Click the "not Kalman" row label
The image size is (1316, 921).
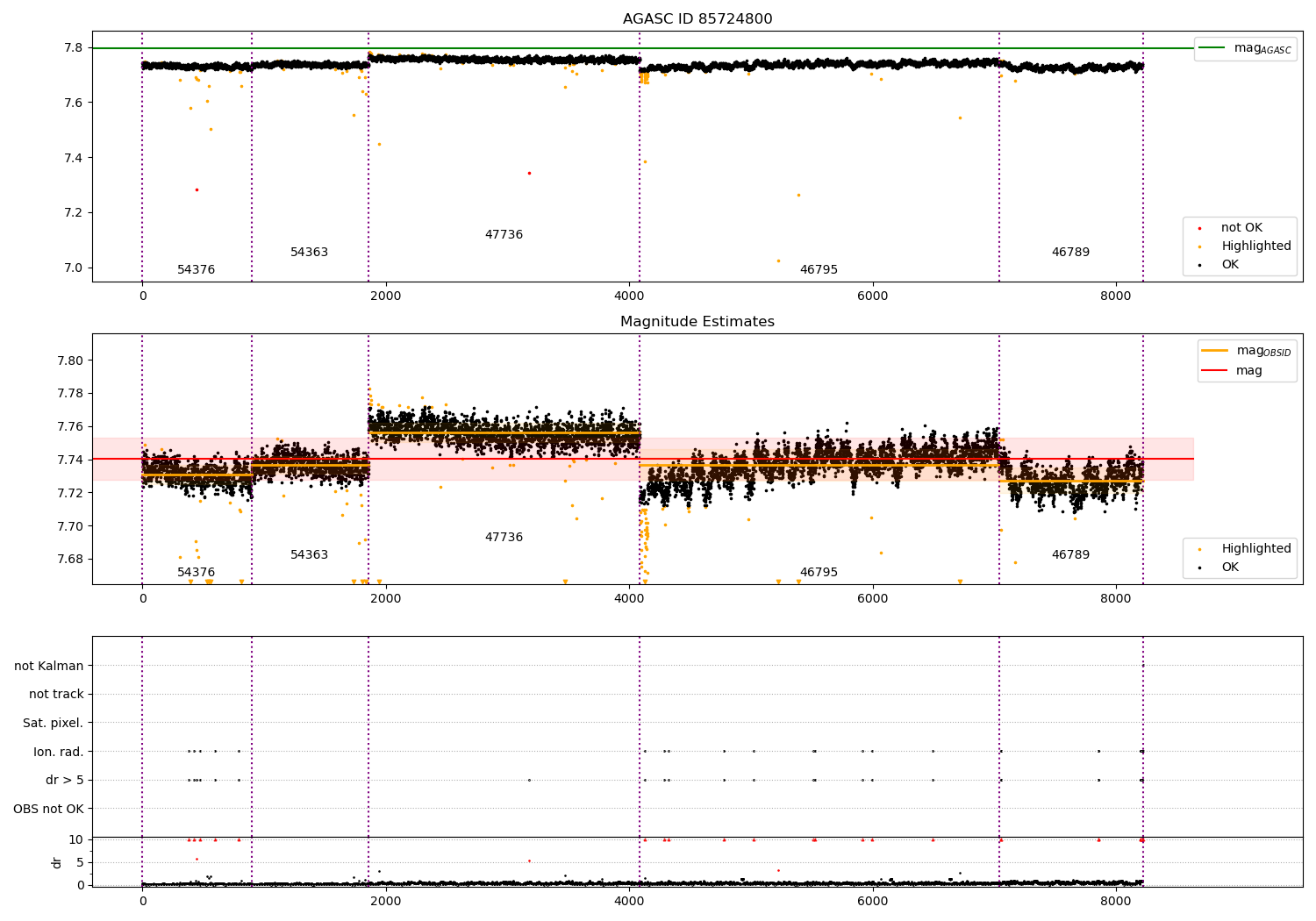pyautogui.click(x=49, y=667)
